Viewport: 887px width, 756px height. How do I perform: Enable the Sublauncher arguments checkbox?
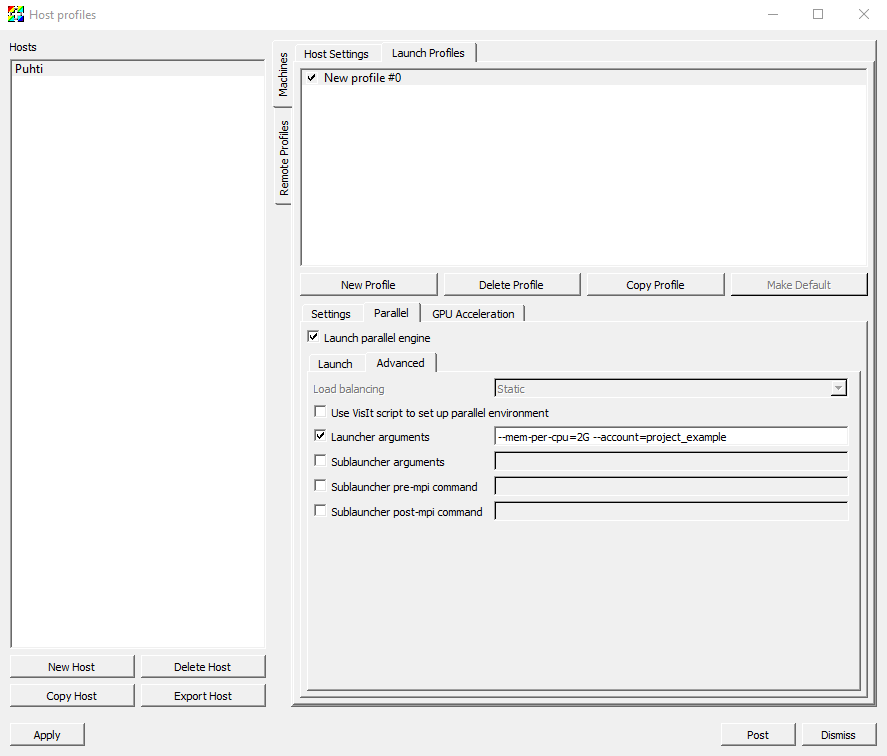(320, 461)
